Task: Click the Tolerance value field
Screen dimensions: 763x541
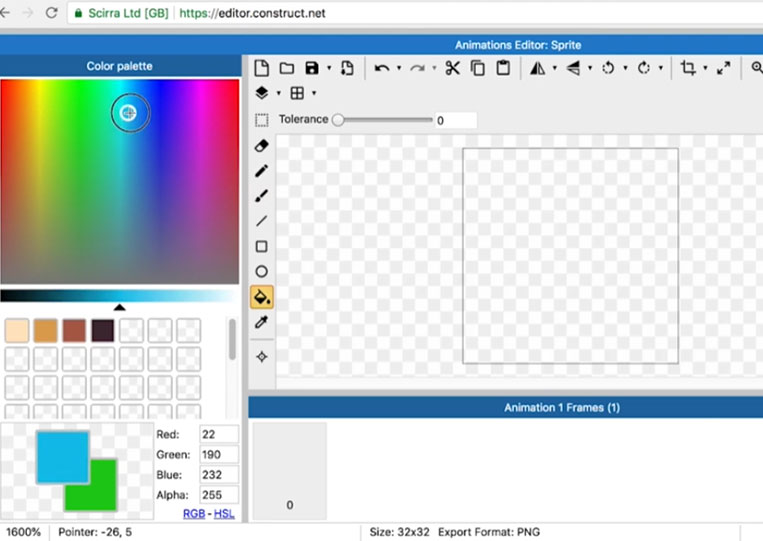Action: [x=455, y=120]
